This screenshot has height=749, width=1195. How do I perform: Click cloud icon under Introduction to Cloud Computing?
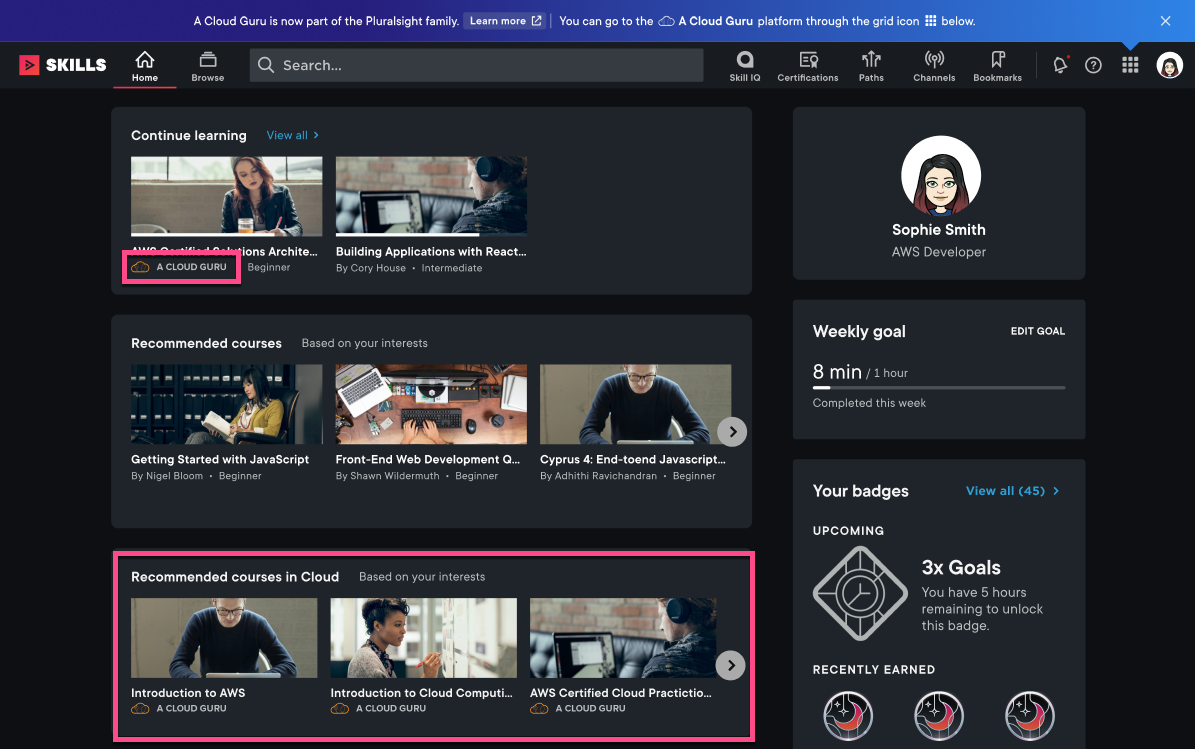coord(340,709)
